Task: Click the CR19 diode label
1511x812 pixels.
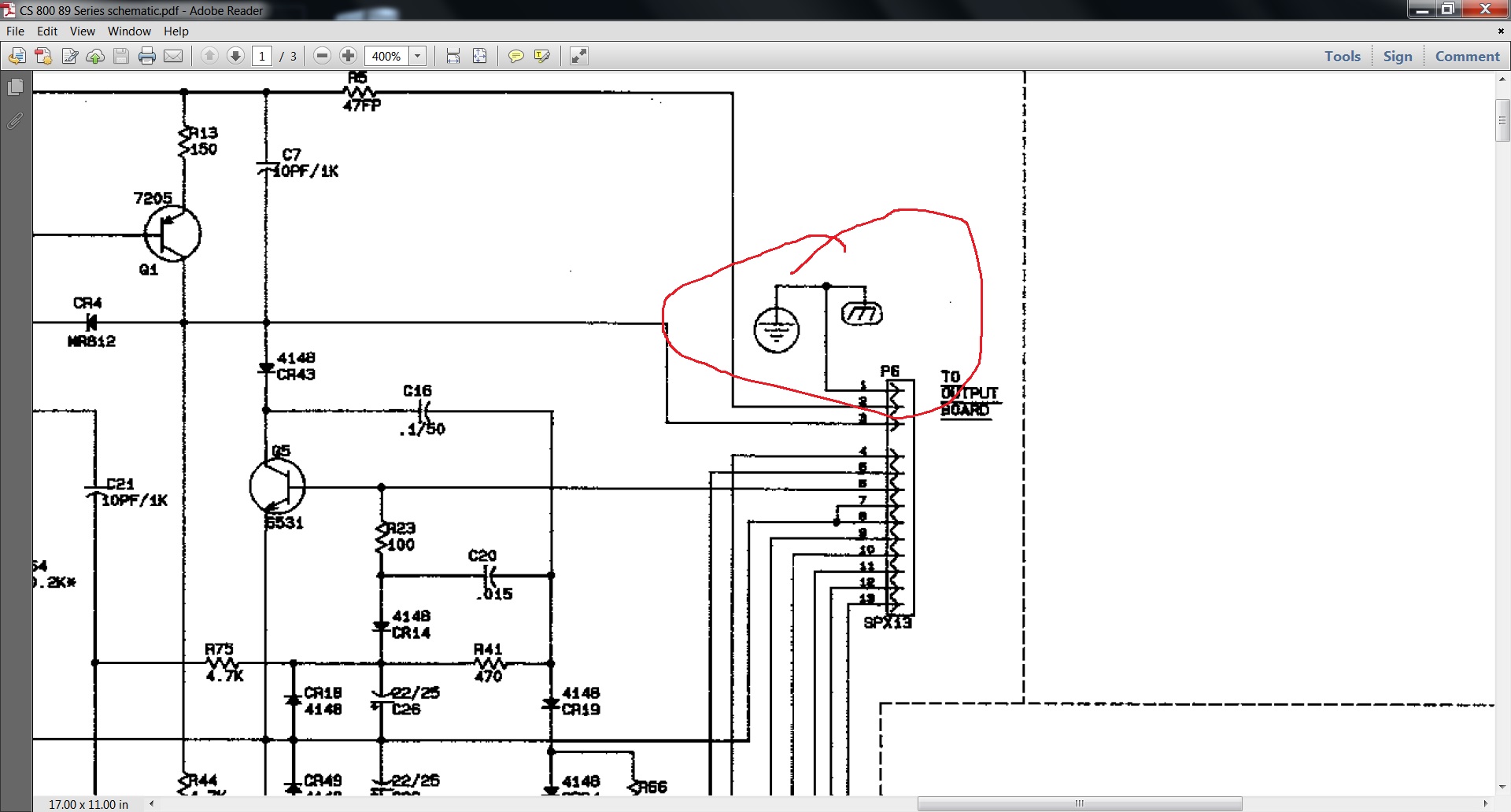Action: 581,710
